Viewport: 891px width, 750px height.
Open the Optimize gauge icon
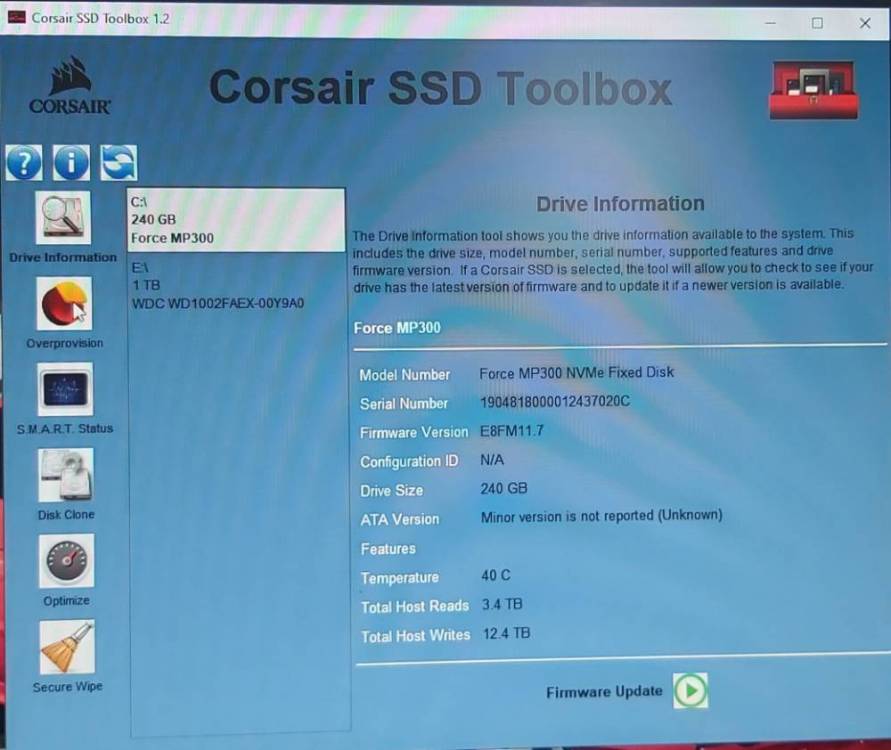point(66,561)
